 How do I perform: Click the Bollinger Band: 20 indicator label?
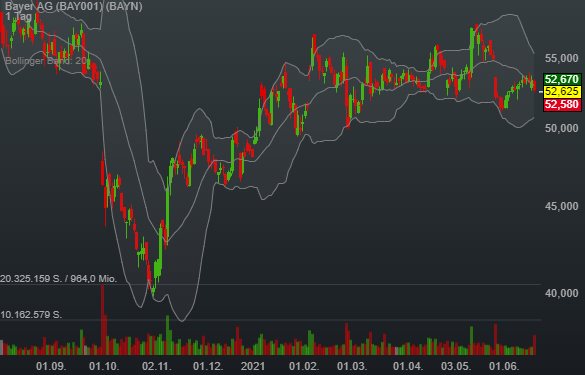pos(46,60)
